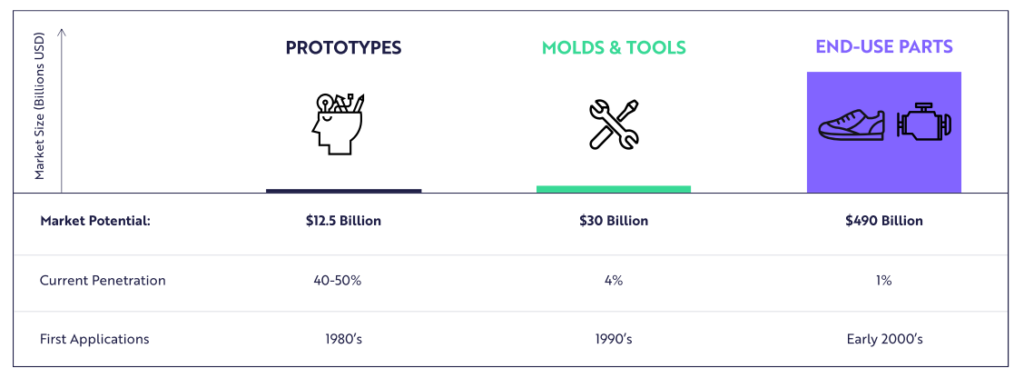Click the head with ideas prototype icon
This screenshot has height=378, width=1024.
point(338,124)
